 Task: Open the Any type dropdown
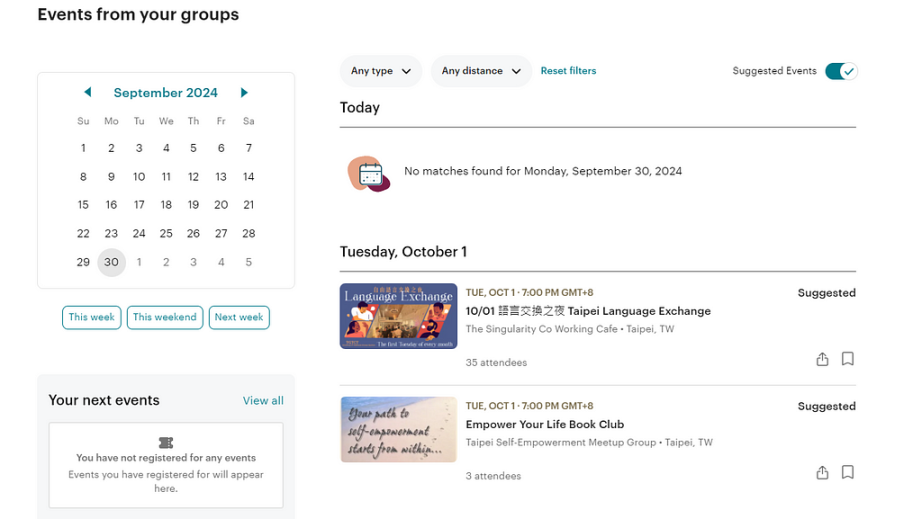coord(380,71)
